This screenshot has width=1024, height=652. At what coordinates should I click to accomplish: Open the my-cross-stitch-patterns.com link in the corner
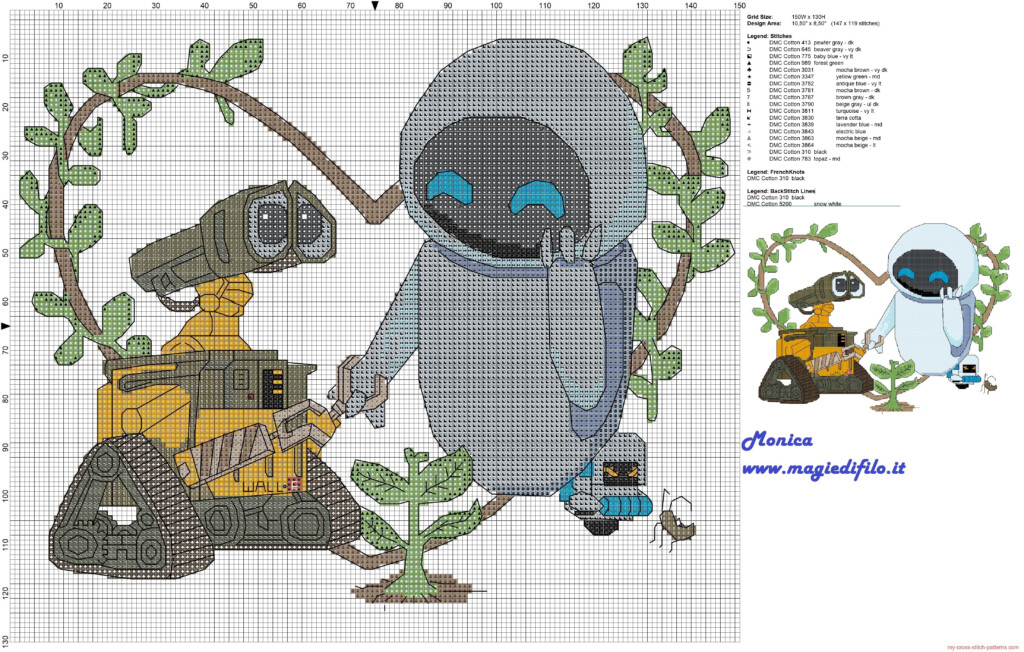(982, 647)
